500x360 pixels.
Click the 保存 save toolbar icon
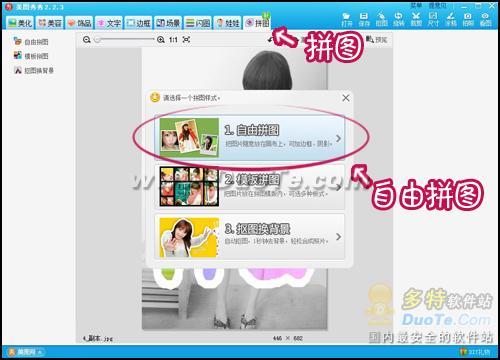(x=364, y=19)
